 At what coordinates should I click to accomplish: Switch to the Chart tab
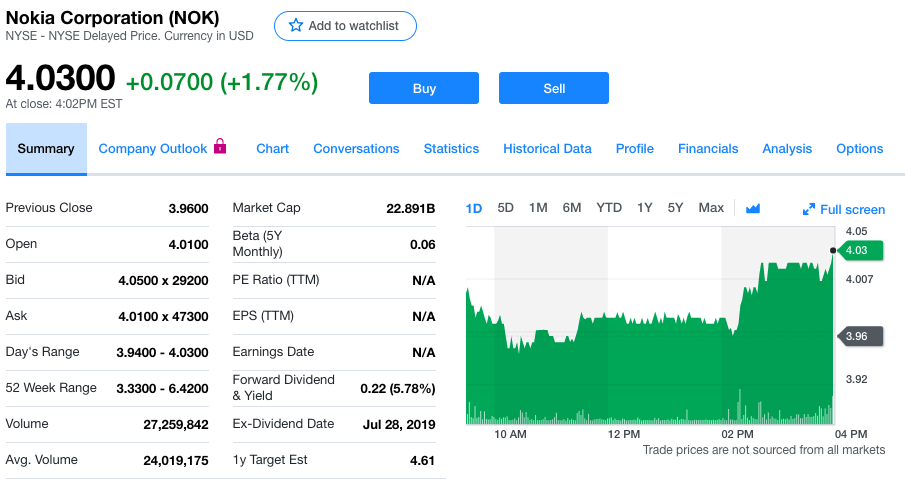272,149
